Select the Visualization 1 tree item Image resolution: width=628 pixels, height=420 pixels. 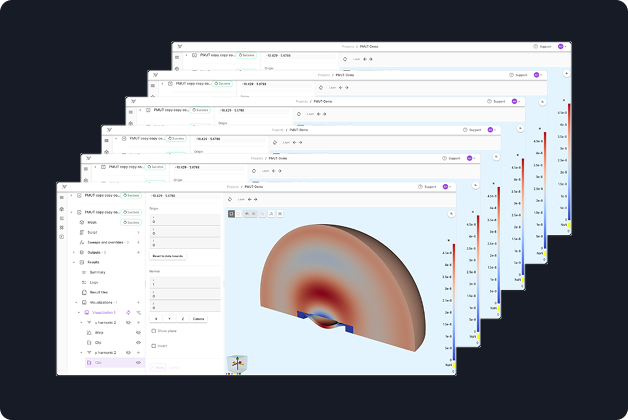104,312
